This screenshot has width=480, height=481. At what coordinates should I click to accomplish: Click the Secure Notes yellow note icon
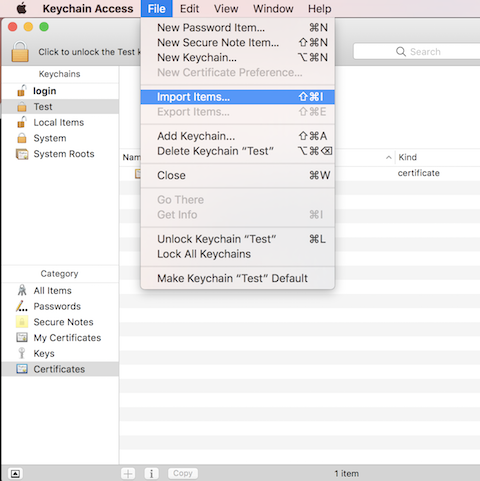point(22,322)
